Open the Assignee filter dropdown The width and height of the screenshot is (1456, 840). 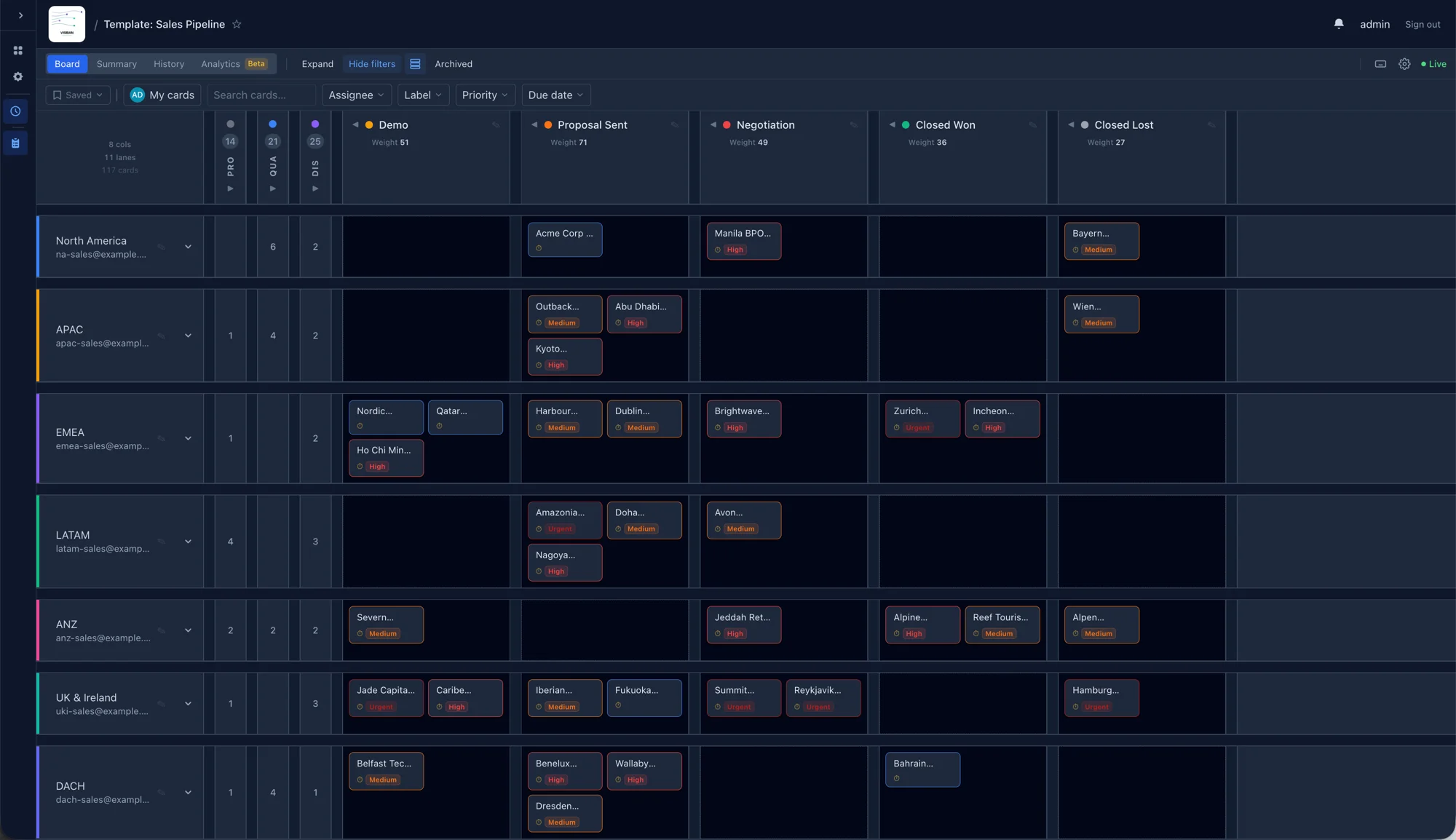pyautogui.click(x=356, y=95)
